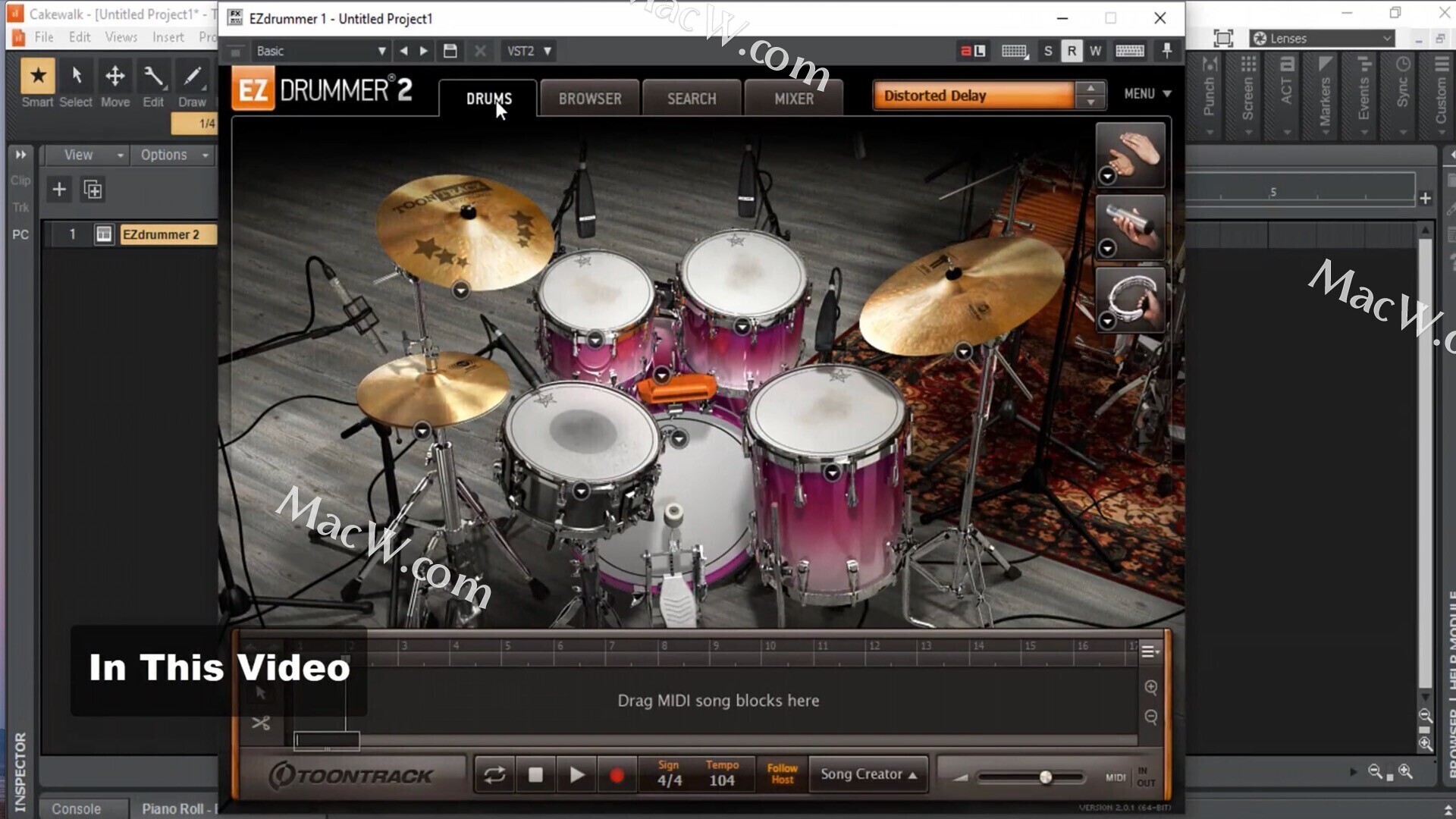
Task: Open the floor tom instrument dropdown
Action: (832, 472)
